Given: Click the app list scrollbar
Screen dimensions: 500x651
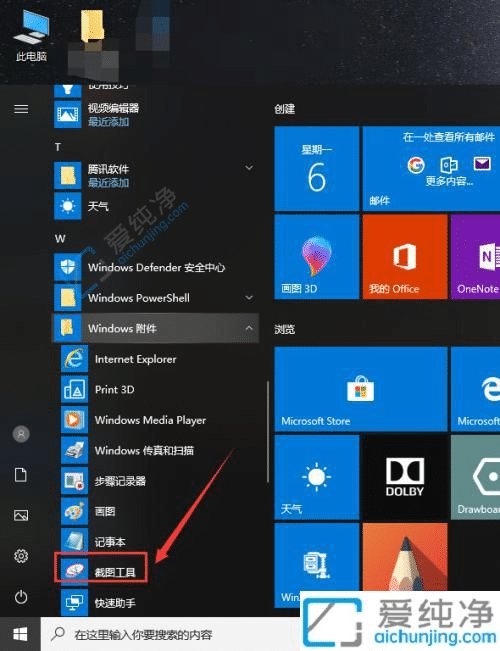Looking at the screenshot, I should 268,432.
